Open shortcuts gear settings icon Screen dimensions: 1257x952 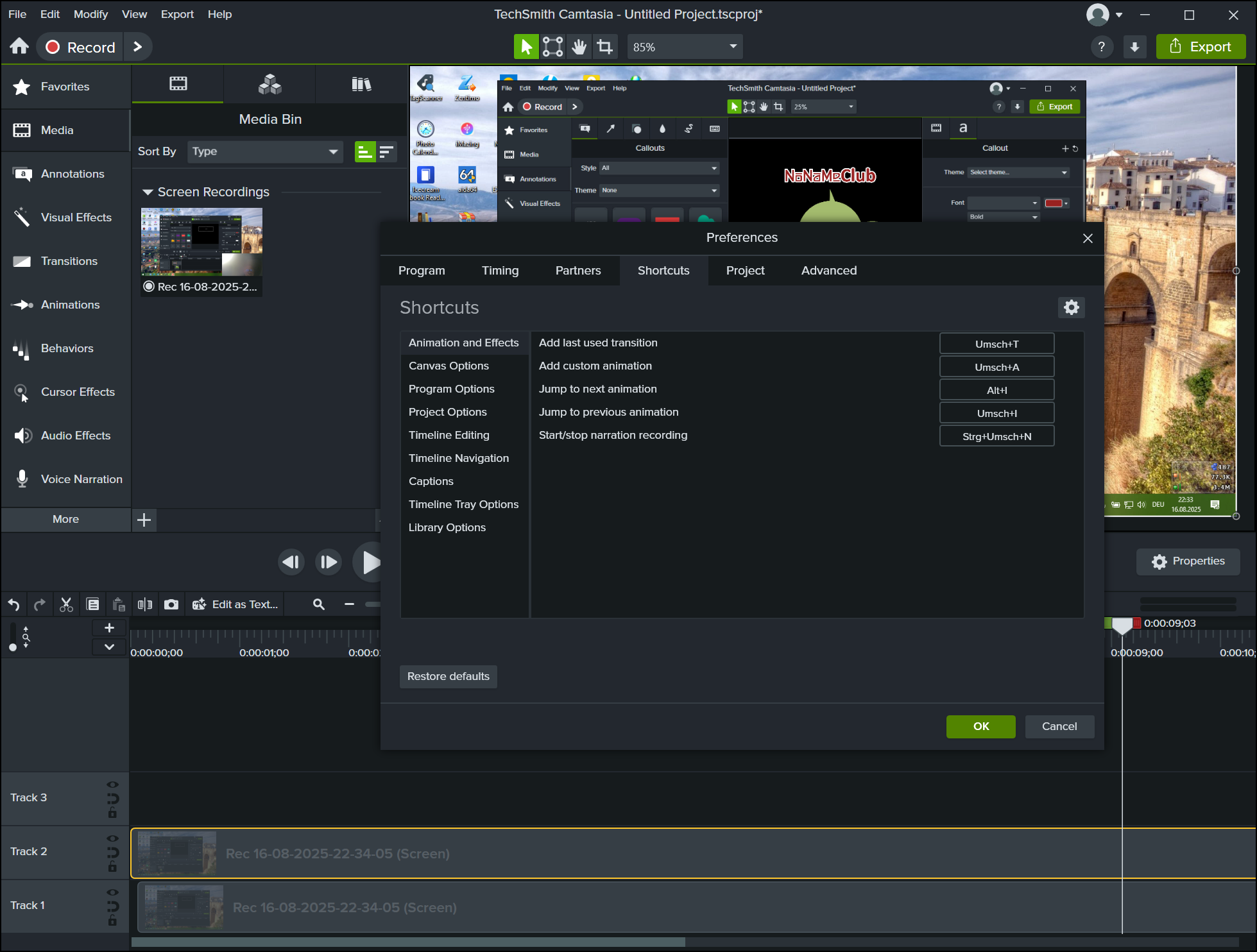(x=1071, y=307)
